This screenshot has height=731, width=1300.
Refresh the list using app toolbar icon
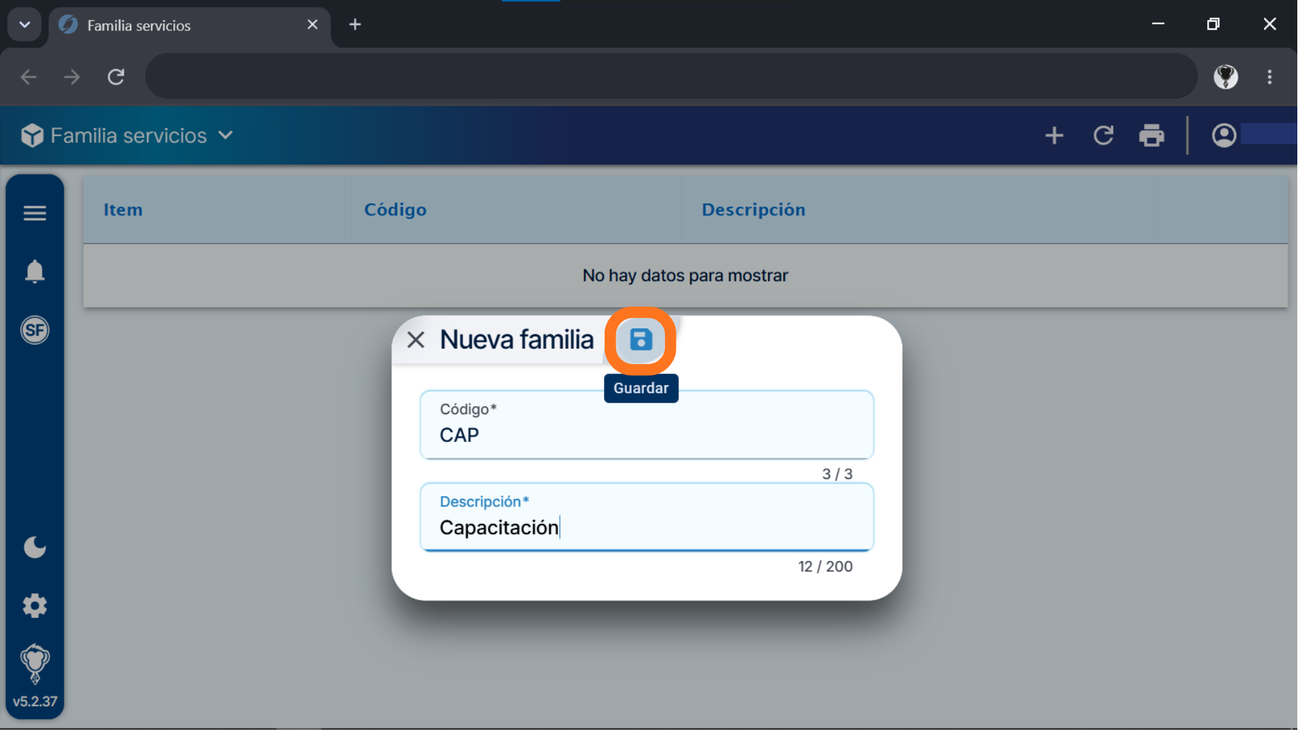point(1103,135)
